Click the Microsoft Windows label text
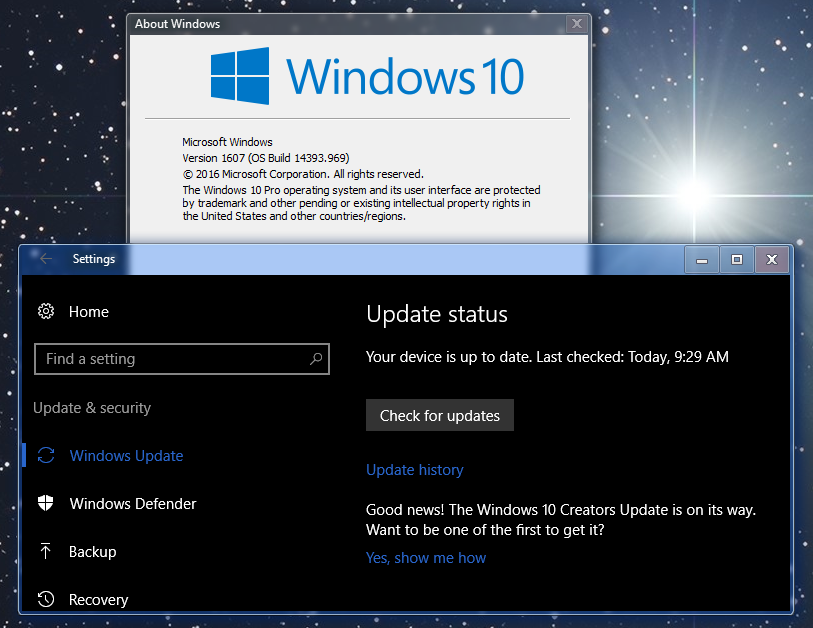The height and width of the screenshot is (628, 813). tap(227, 142)
